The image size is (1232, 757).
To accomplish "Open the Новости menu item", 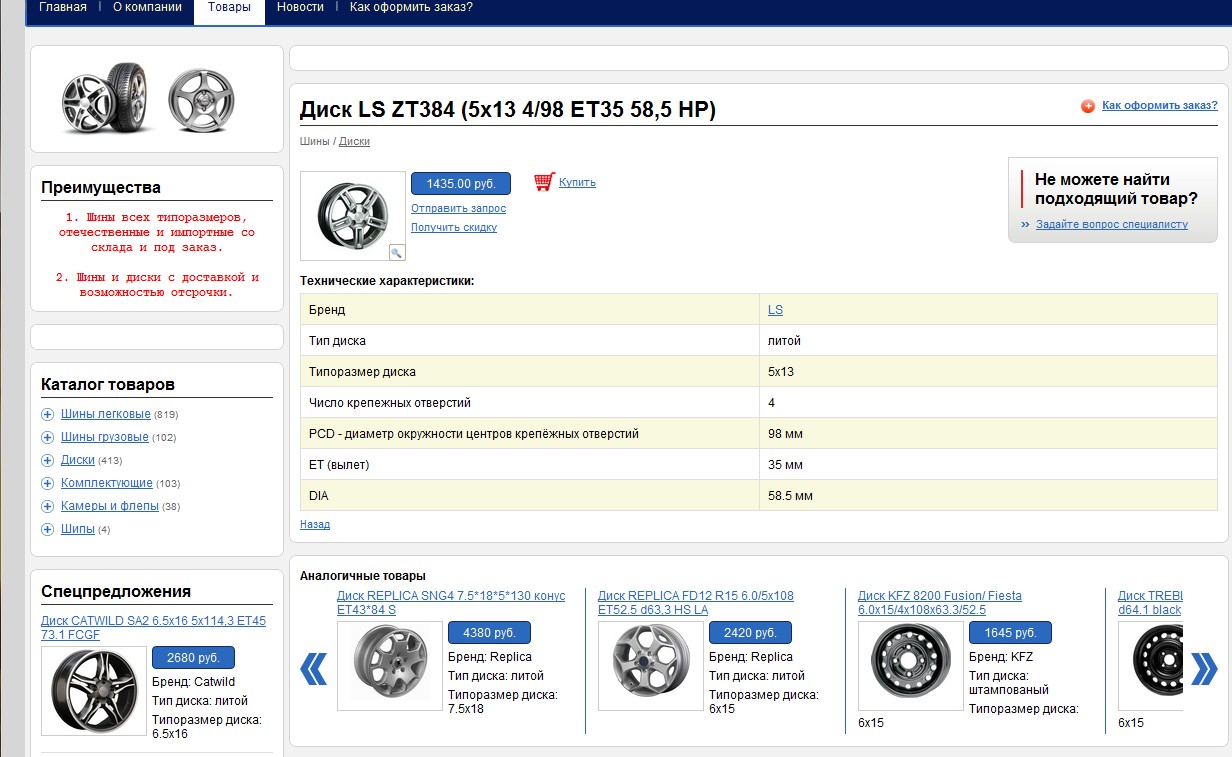I will (300, 7).
